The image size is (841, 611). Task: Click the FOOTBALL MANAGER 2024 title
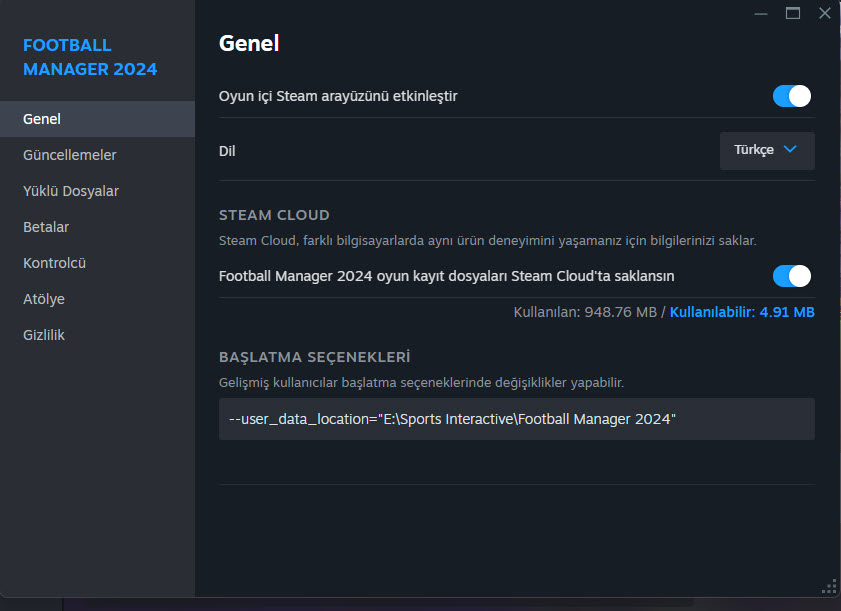click(90, 58)
